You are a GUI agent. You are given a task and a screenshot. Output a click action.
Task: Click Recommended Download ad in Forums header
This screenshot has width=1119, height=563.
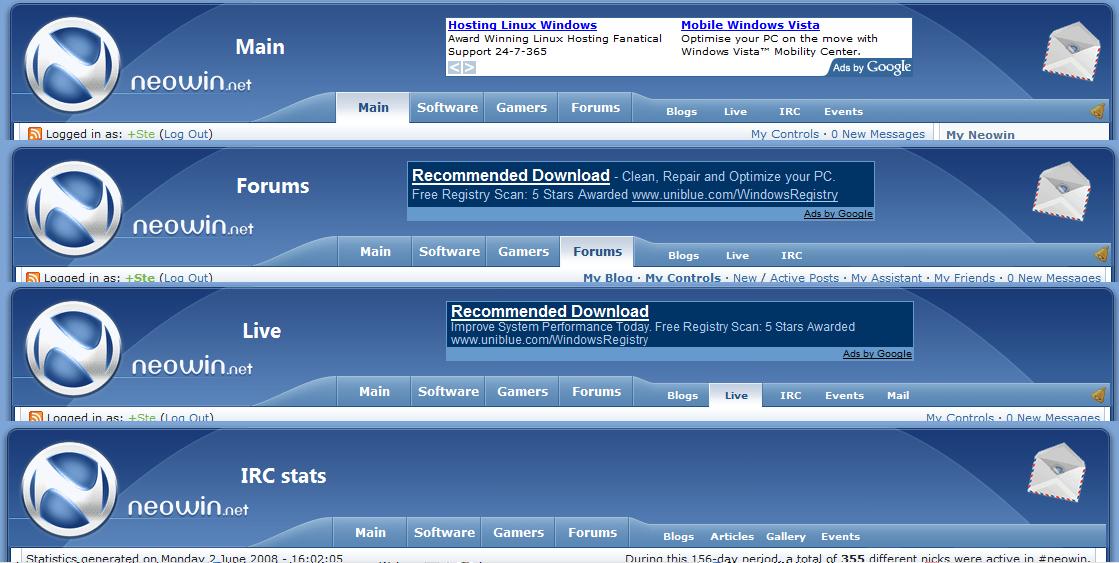pyautogui.click(x=511, y=176)
